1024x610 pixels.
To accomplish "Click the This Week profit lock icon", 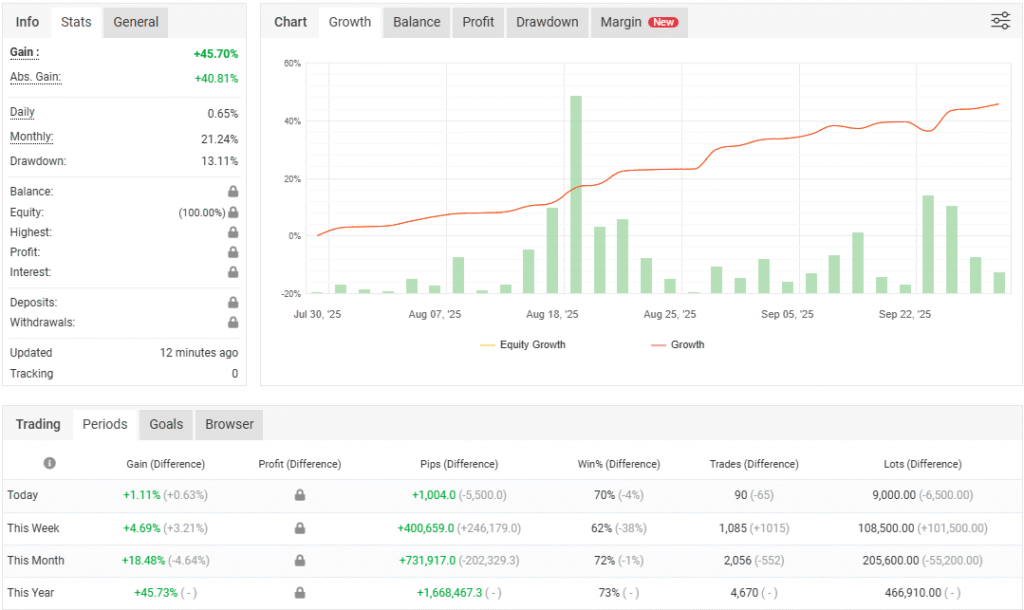I will (x=299, y=528).
